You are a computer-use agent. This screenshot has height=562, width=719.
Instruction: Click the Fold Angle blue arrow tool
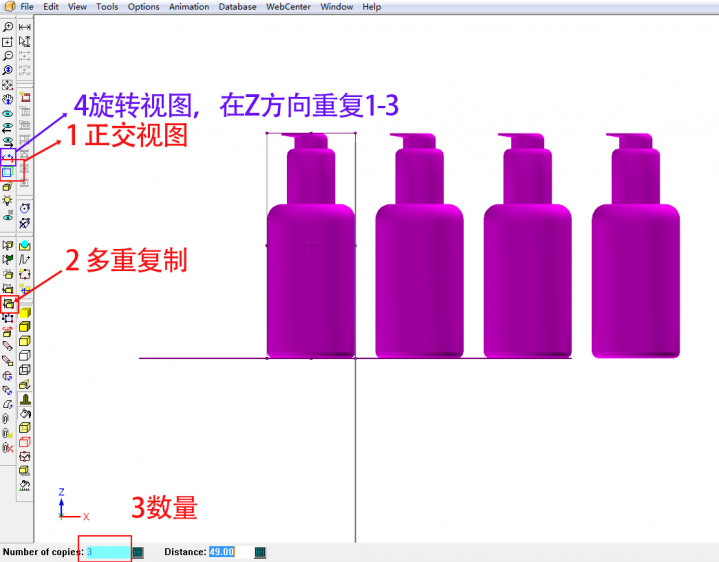8,376
